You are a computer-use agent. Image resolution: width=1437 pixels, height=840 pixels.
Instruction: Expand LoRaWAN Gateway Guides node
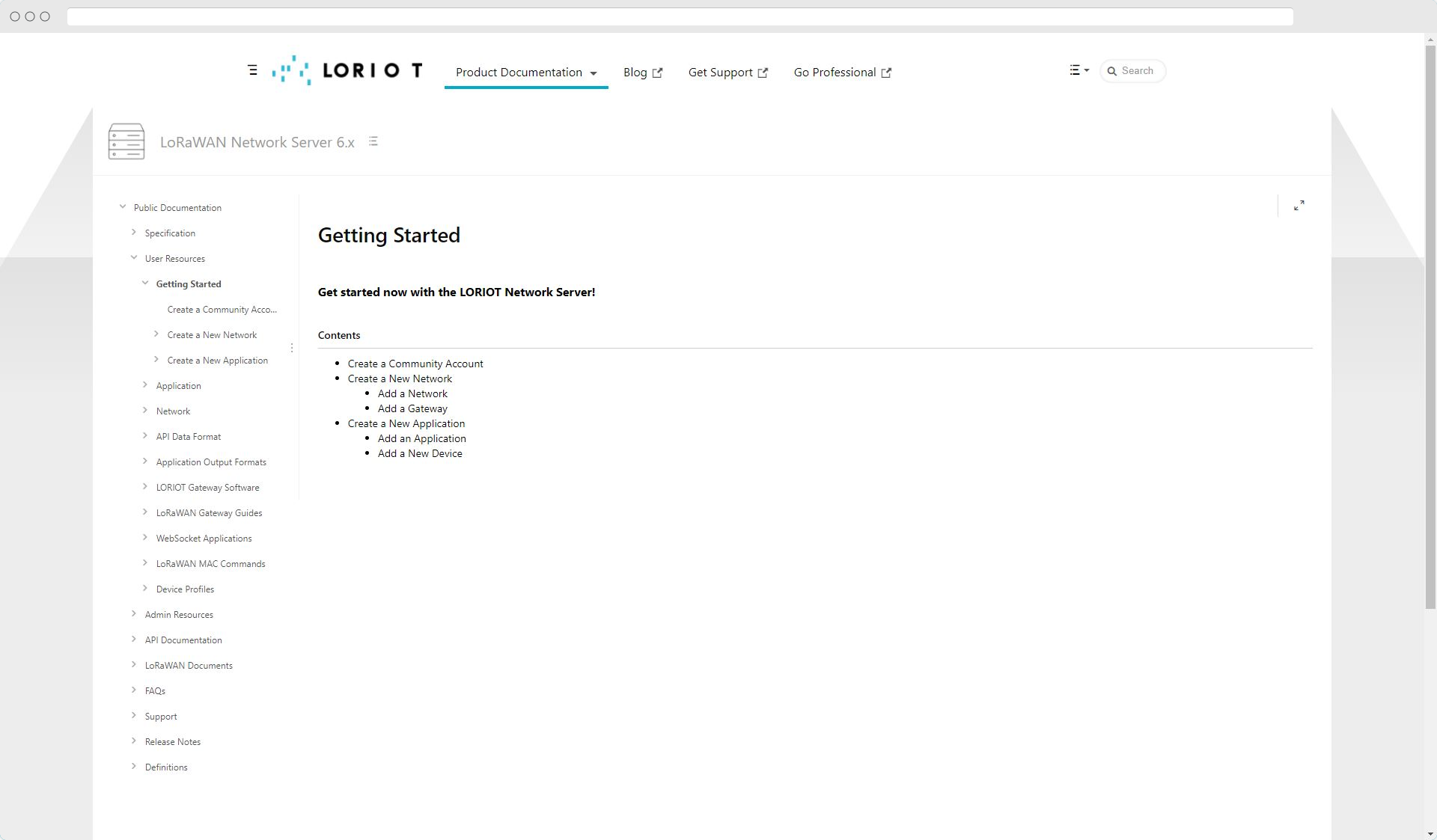pos(145,512)
